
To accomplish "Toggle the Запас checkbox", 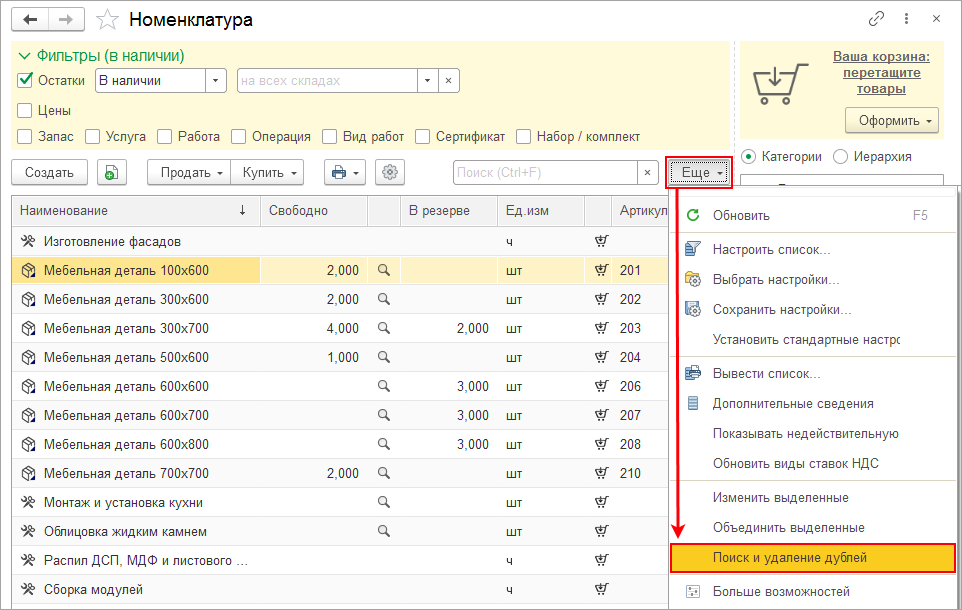I will coord(25,136).
